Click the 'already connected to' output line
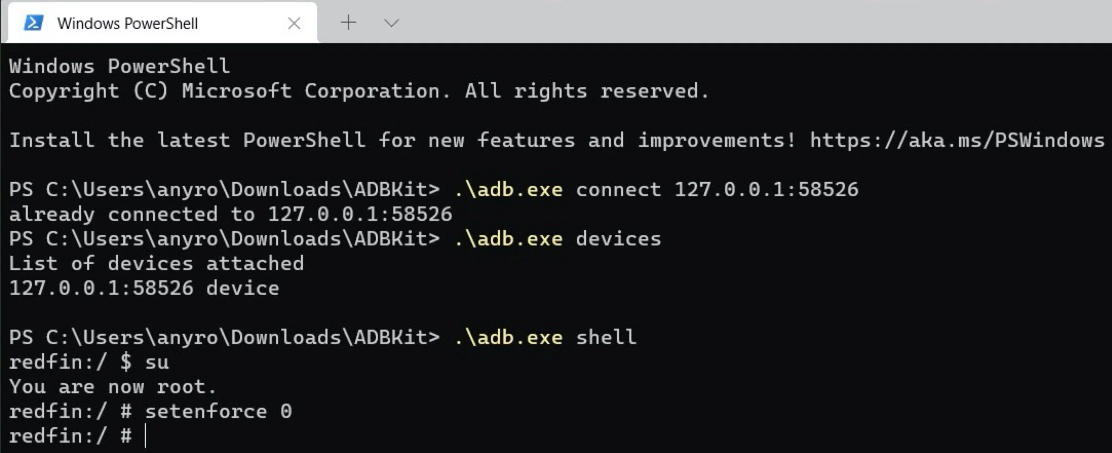The image size is (1112, 453). point(230,214)
